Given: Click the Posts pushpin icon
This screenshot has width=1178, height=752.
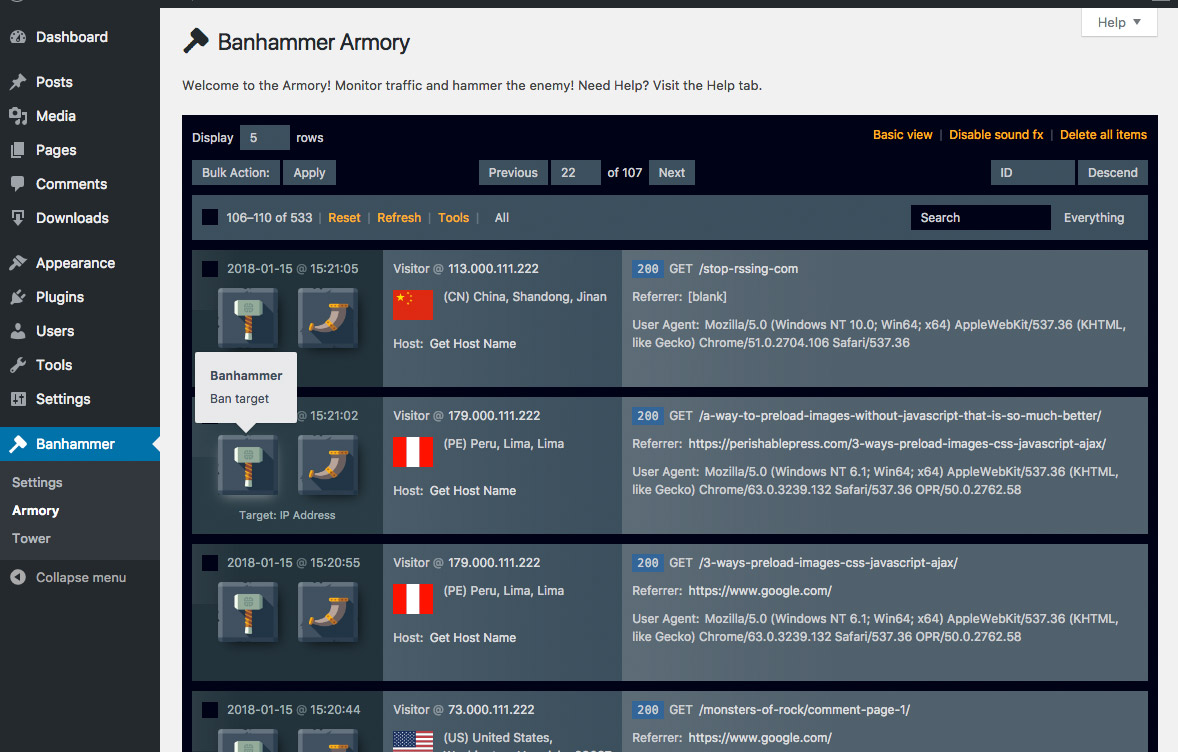Looking at the screenshot, I should [18, 82].
